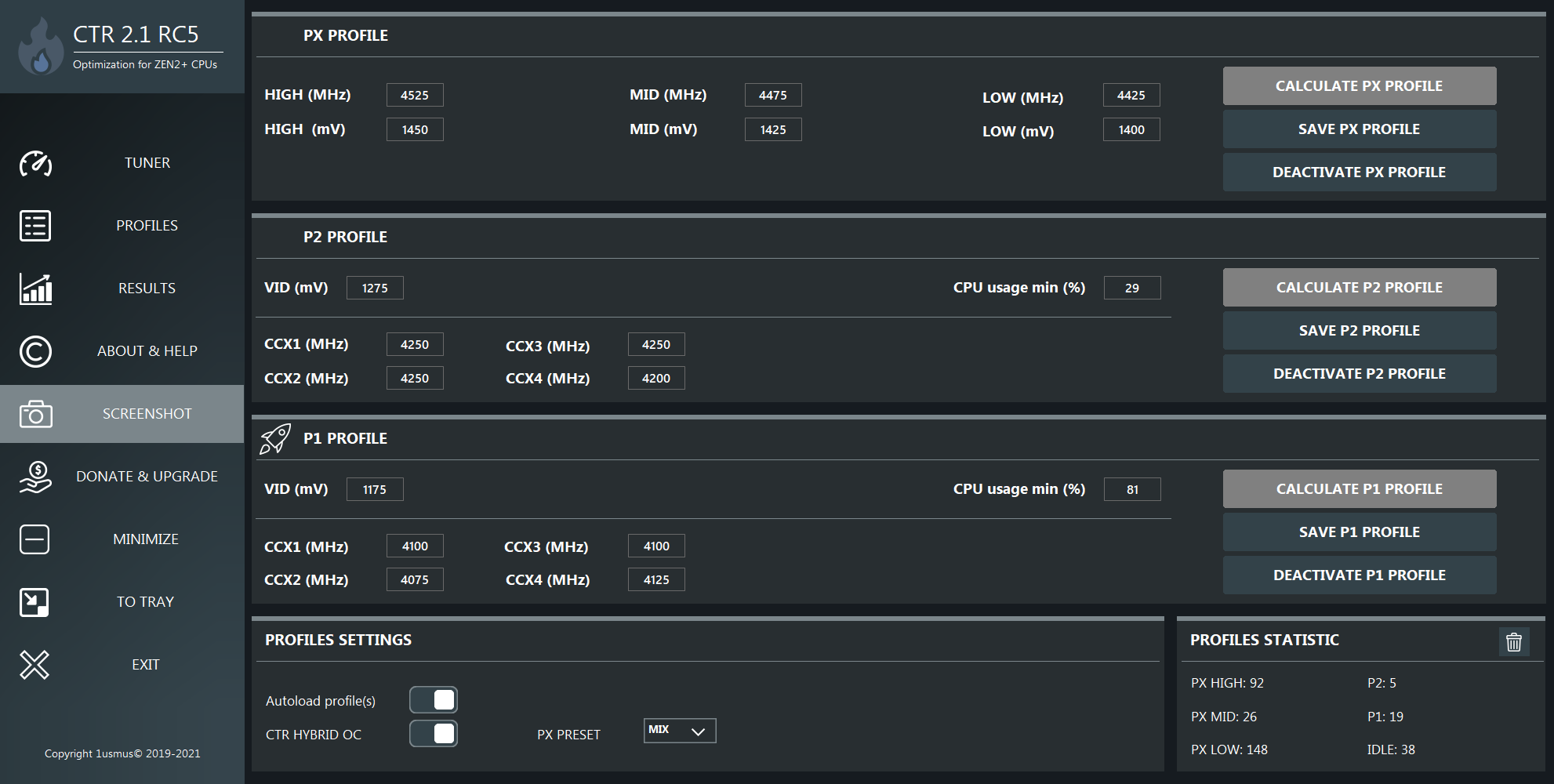This screenshot has width=1554, height=784.
Task: Click the Tuner speedometer icon
Action: [x=35, y=163]
